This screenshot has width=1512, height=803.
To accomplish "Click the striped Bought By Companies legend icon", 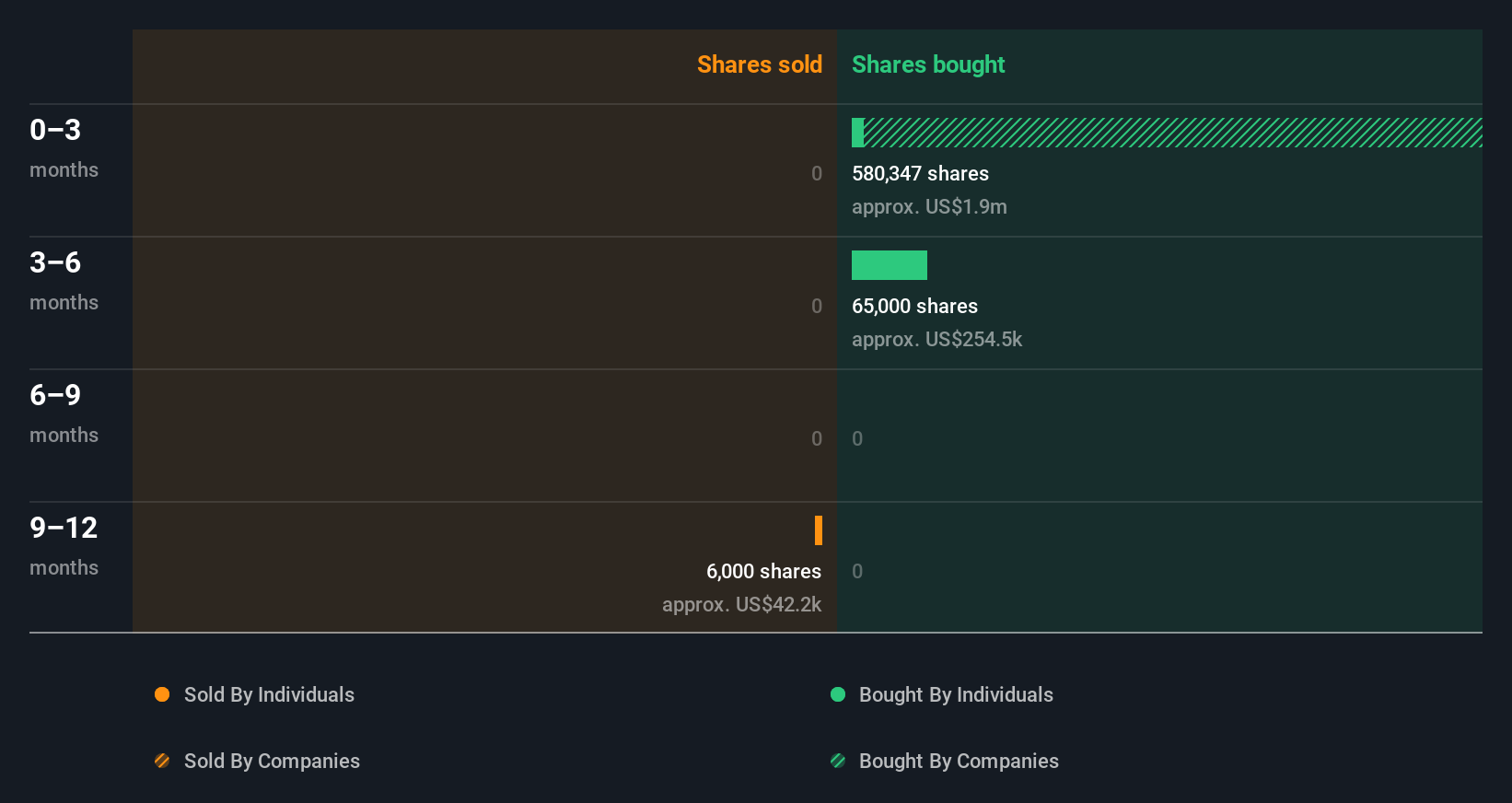I will tap(838, 761).
